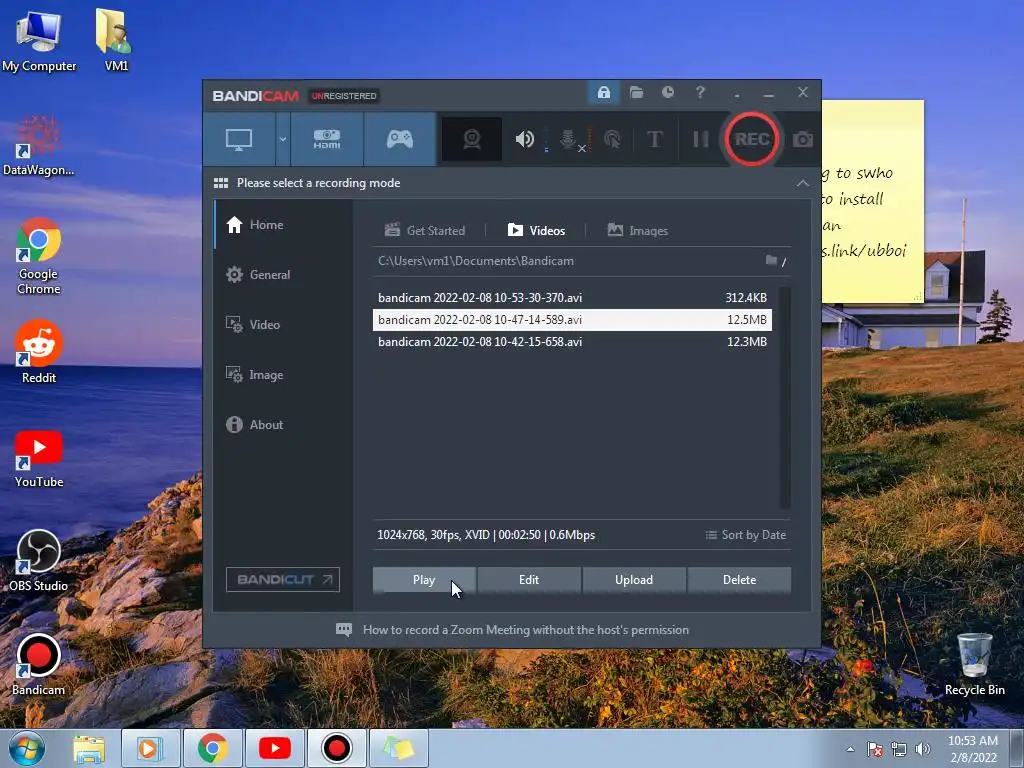Click Sort by Date option
The width and height of the screenshot is (1024, 768).
(x=745, y=535)
